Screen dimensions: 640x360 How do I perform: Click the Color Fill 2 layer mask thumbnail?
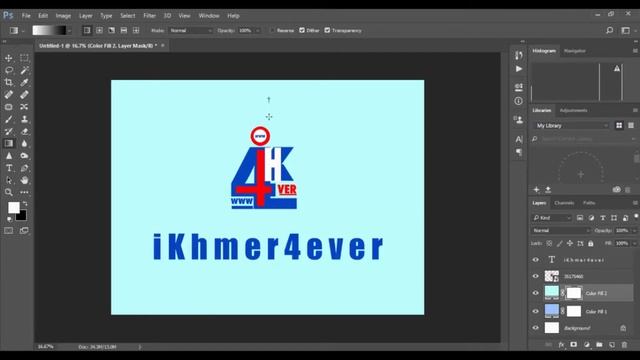tap(573, 293)
